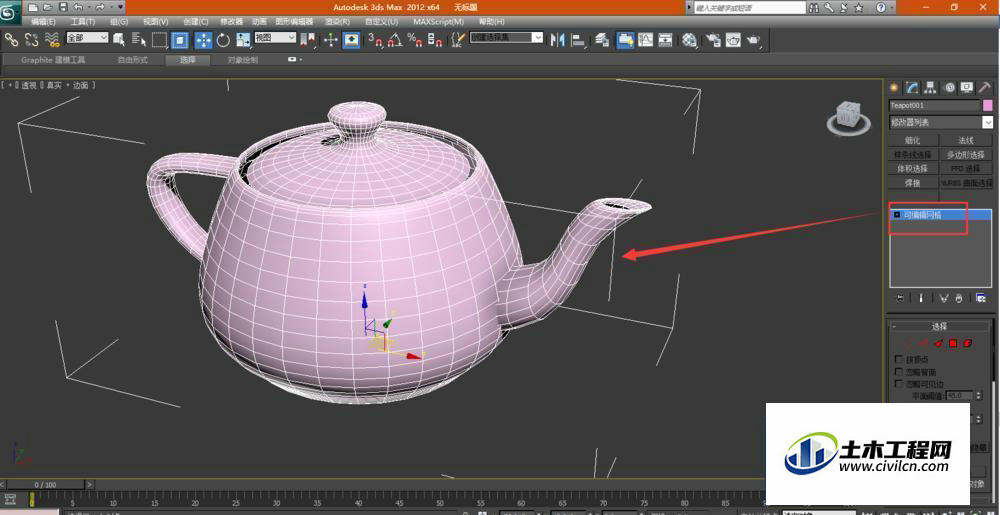Click Render Production teapot icon
This screenshot has height=515, width=1000.
click(754, 40)
